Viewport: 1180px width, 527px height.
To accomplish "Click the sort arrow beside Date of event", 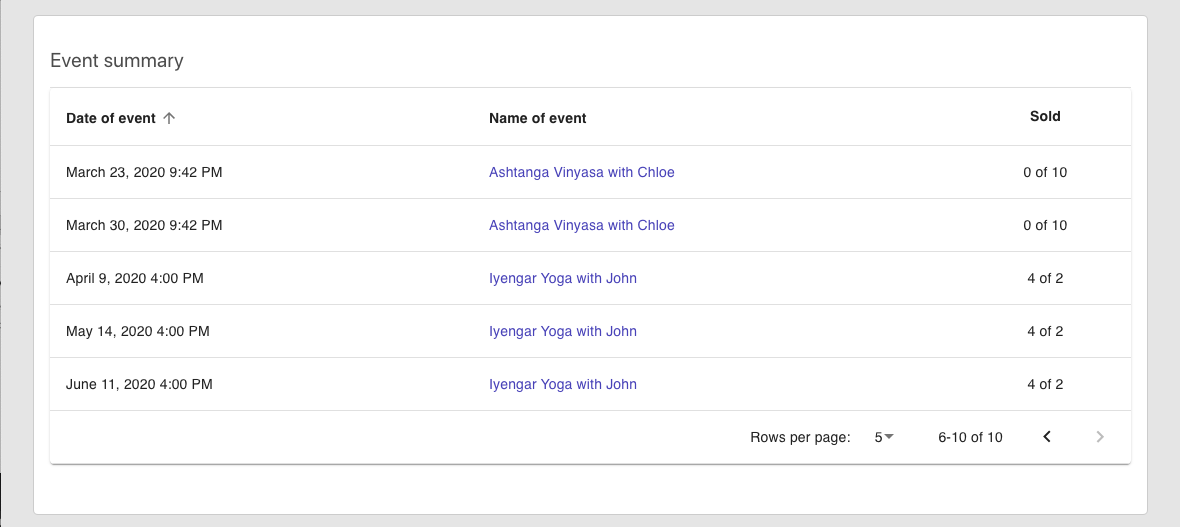I will [x=169, y=118].
